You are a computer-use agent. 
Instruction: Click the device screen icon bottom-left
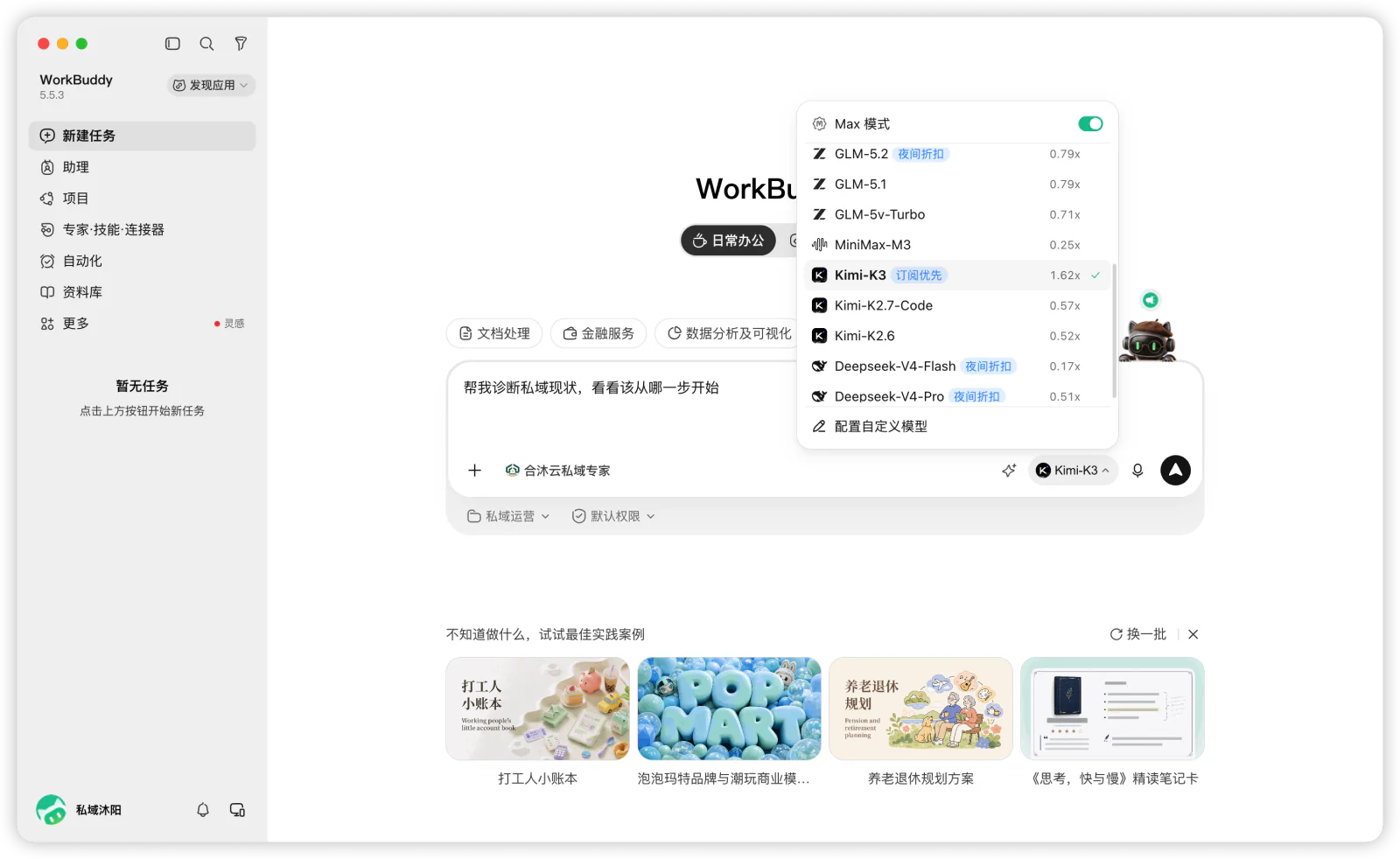coord(237,810)
